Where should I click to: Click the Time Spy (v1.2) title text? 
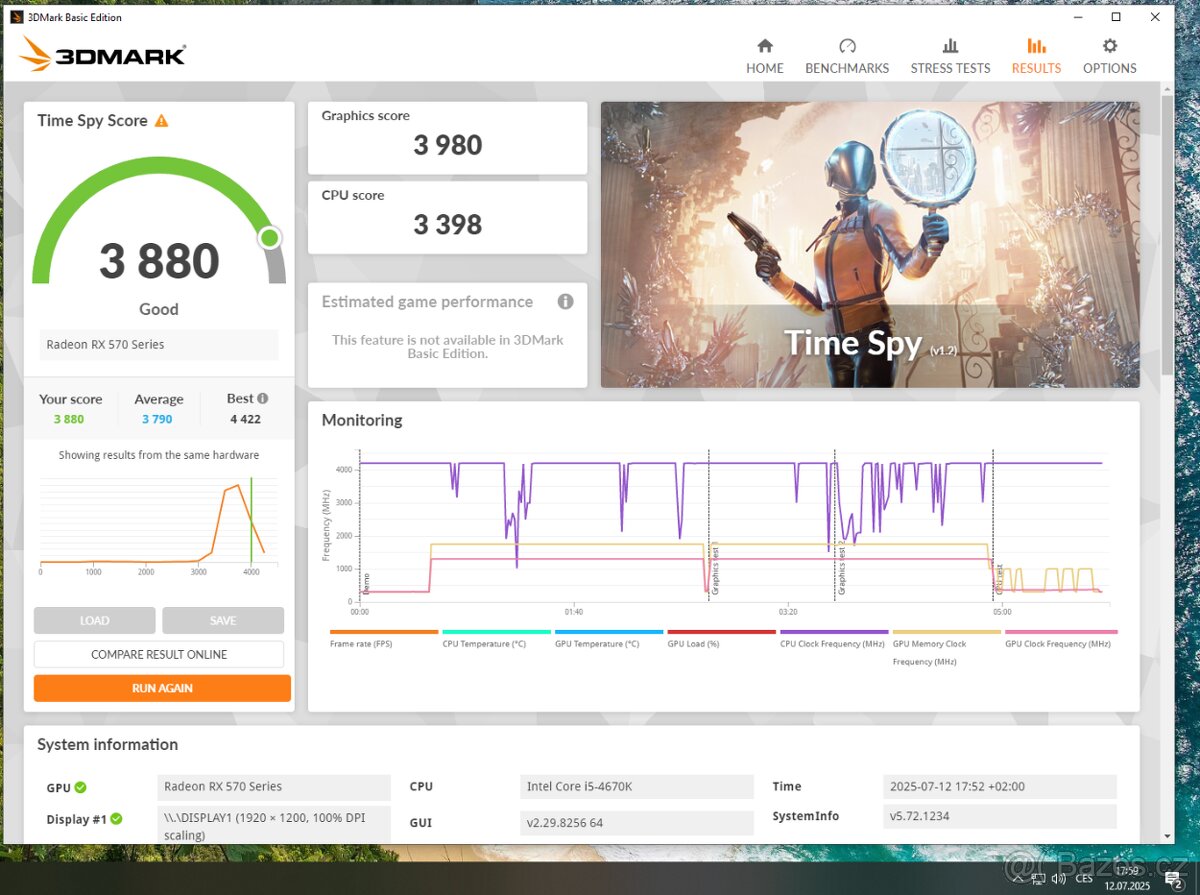coord(873,343)
